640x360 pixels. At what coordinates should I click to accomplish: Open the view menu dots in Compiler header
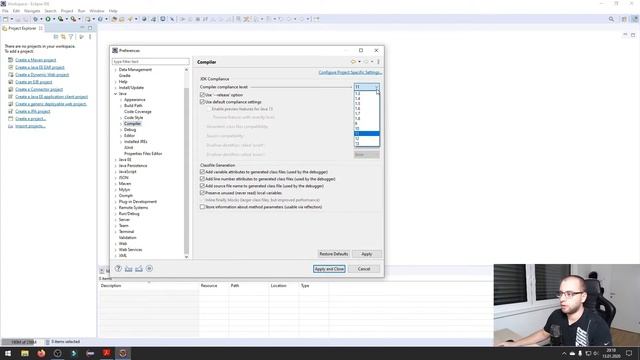pyautogui.click(x=378, y=62)
